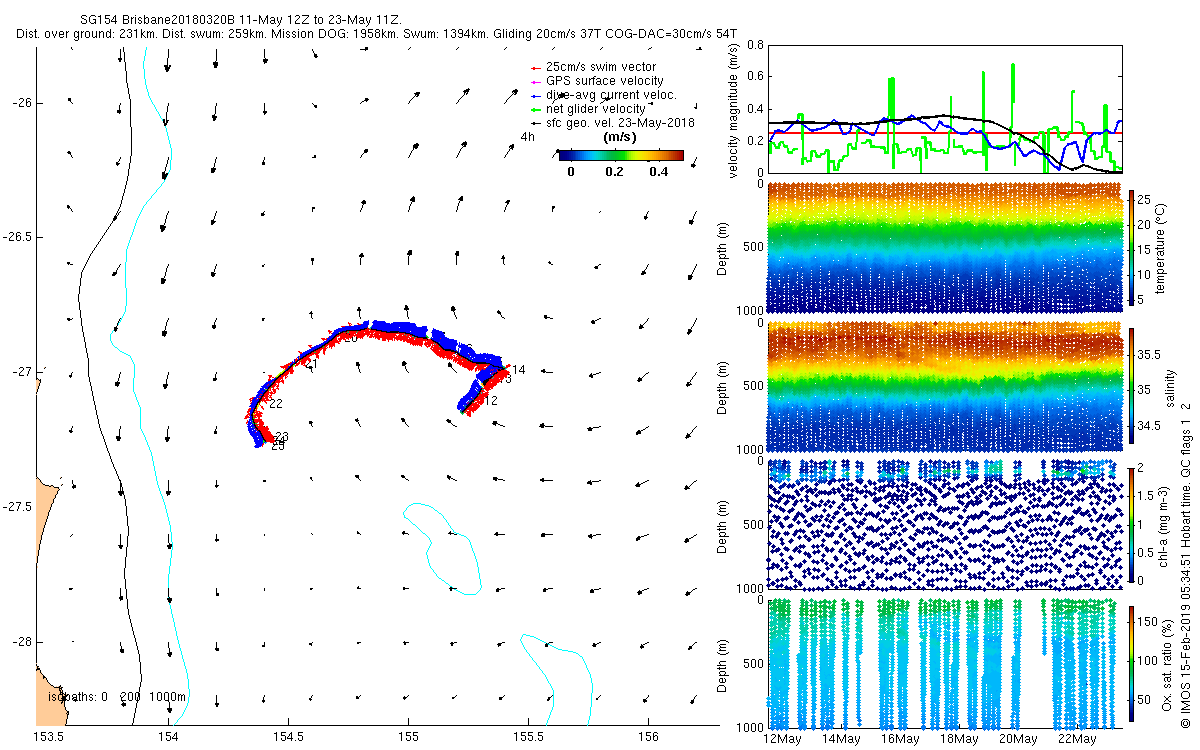Click the salinity vertical colorbar
This screenshot has width=1200, height=750.
(x=1132, y=386)
